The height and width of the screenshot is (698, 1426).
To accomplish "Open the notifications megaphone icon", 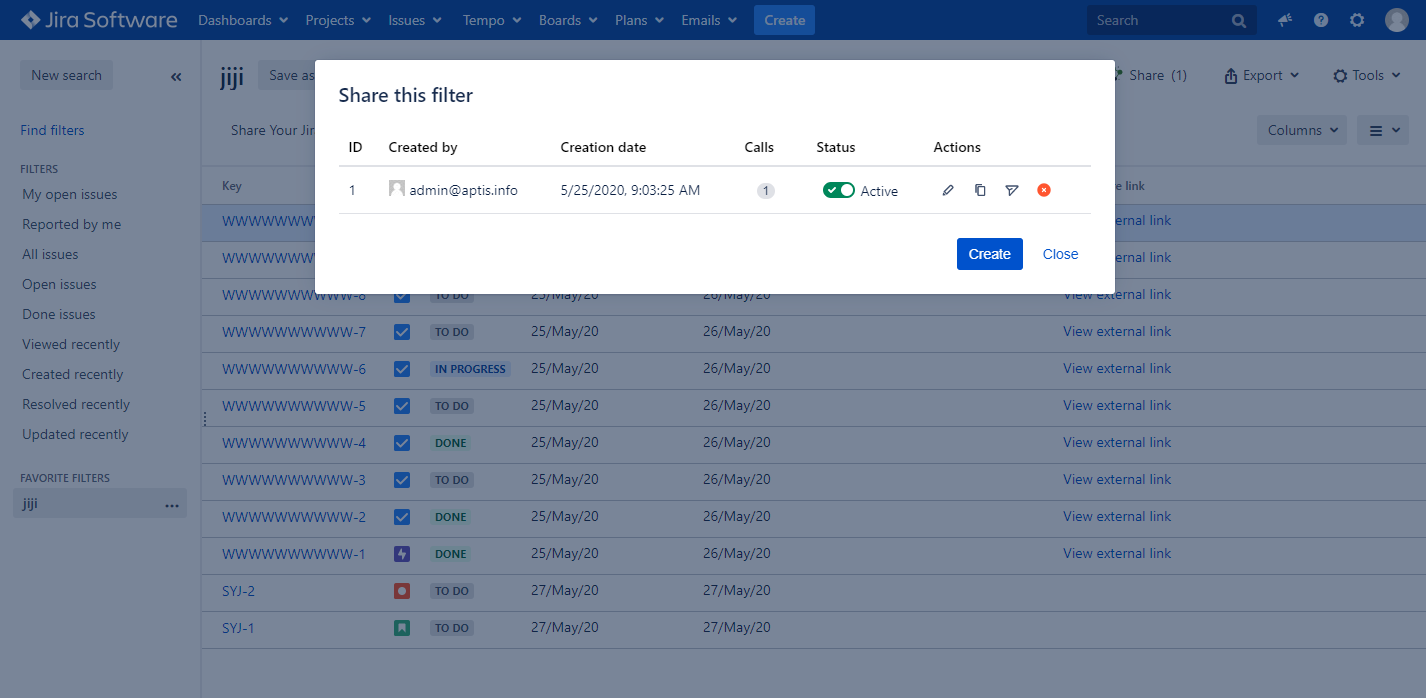I will click(1285, 20).
